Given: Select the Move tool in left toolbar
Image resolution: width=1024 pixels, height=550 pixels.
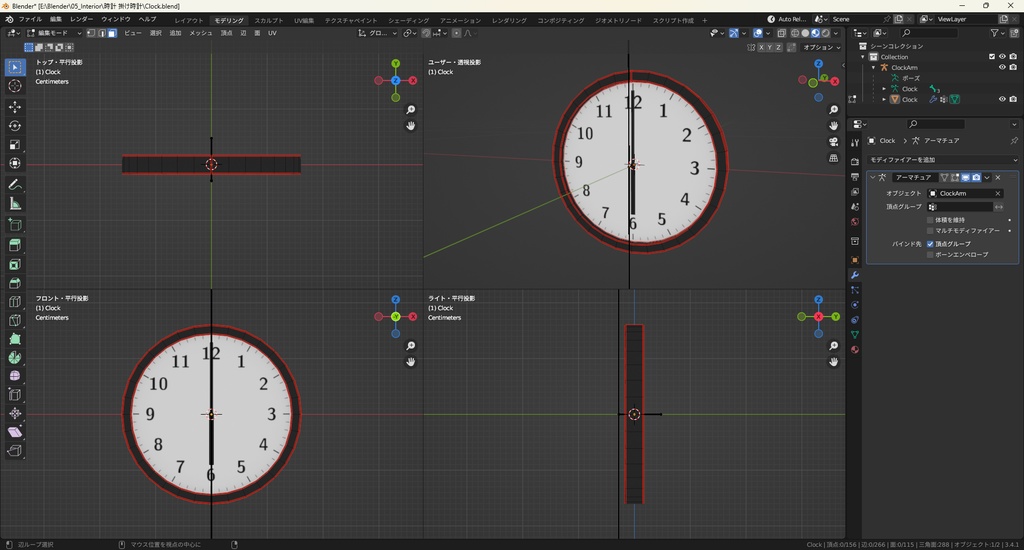Looking at the screenshot, I should [x=15, y=106].
